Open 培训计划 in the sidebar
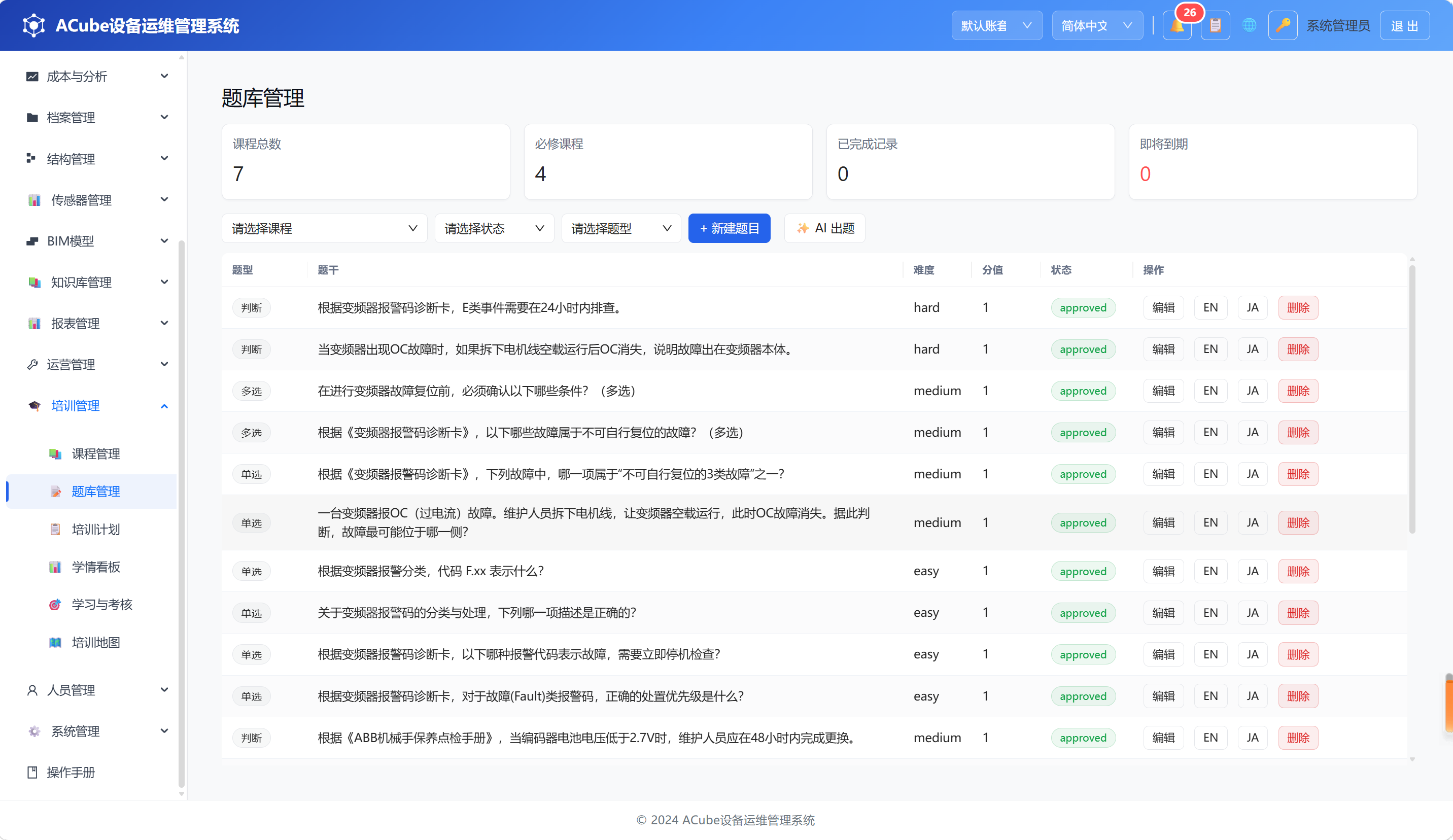This screenshot has height=840, width=1453. coord(91,529)
